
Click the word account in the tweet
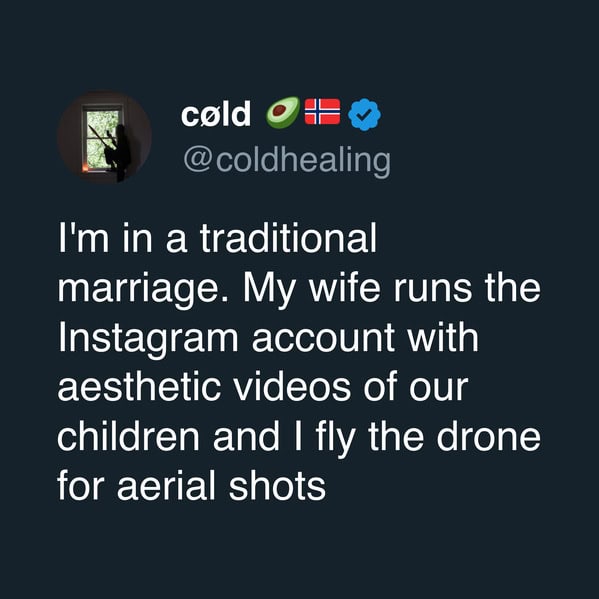[x=323, y=338]
